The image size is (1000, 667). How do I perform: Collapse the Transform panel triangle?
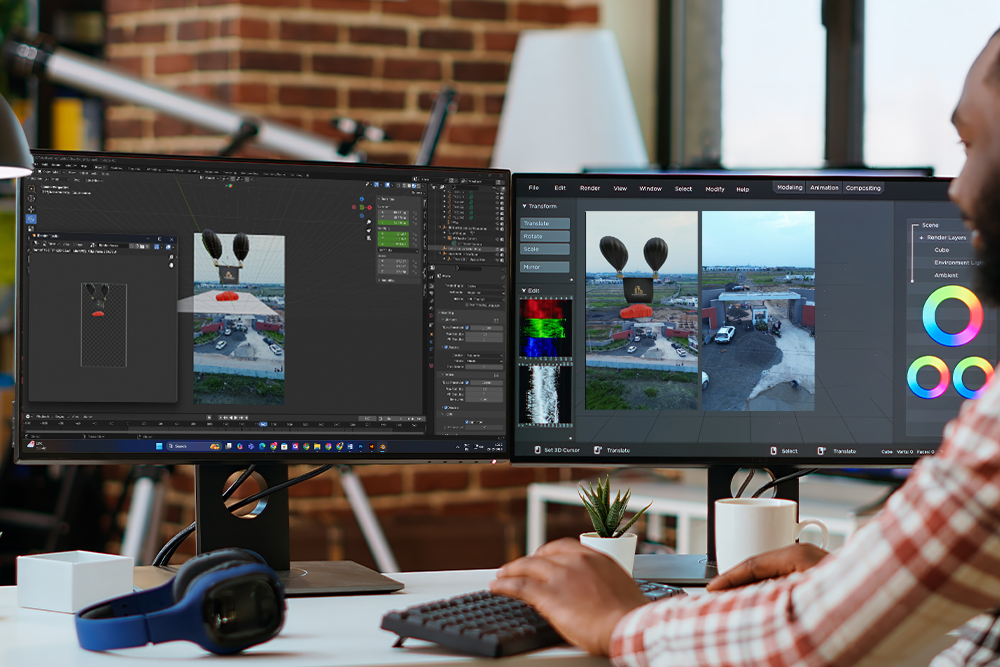pos(524,206)
